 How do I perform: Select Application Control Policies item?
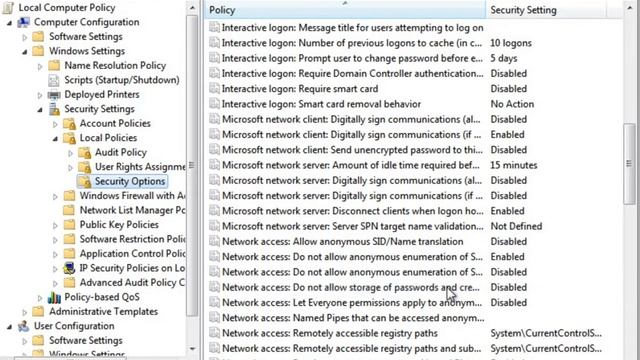click(x=132, y=253)
